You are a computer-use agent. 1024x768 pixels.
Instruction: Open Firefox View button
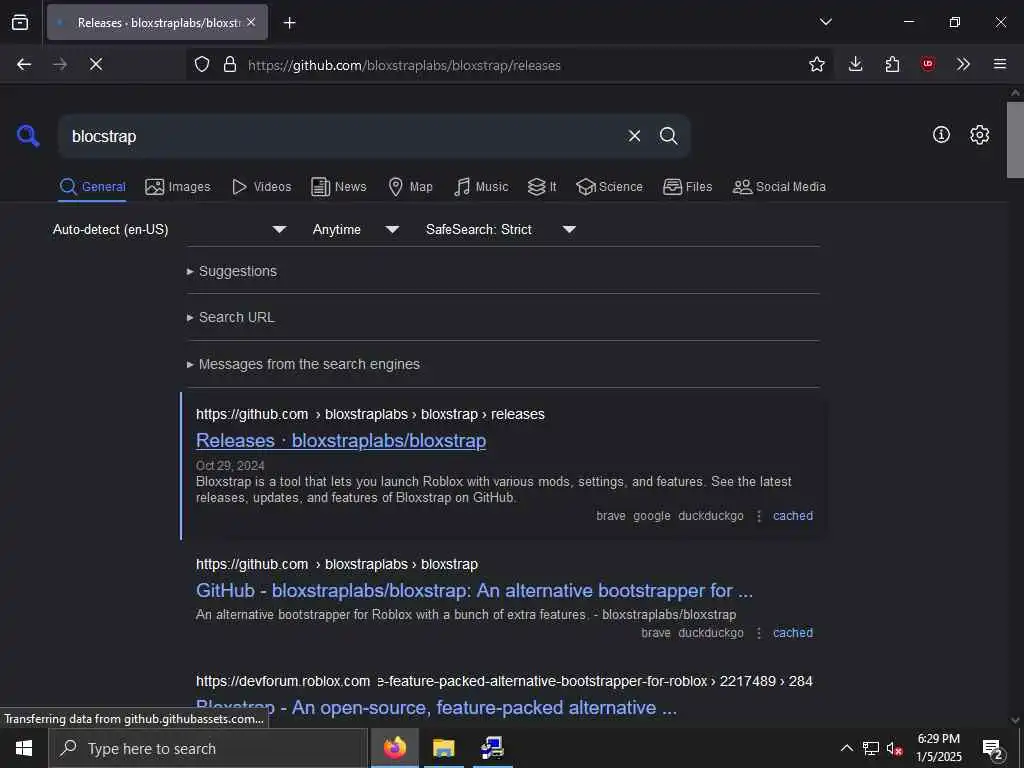coord(20,22)
